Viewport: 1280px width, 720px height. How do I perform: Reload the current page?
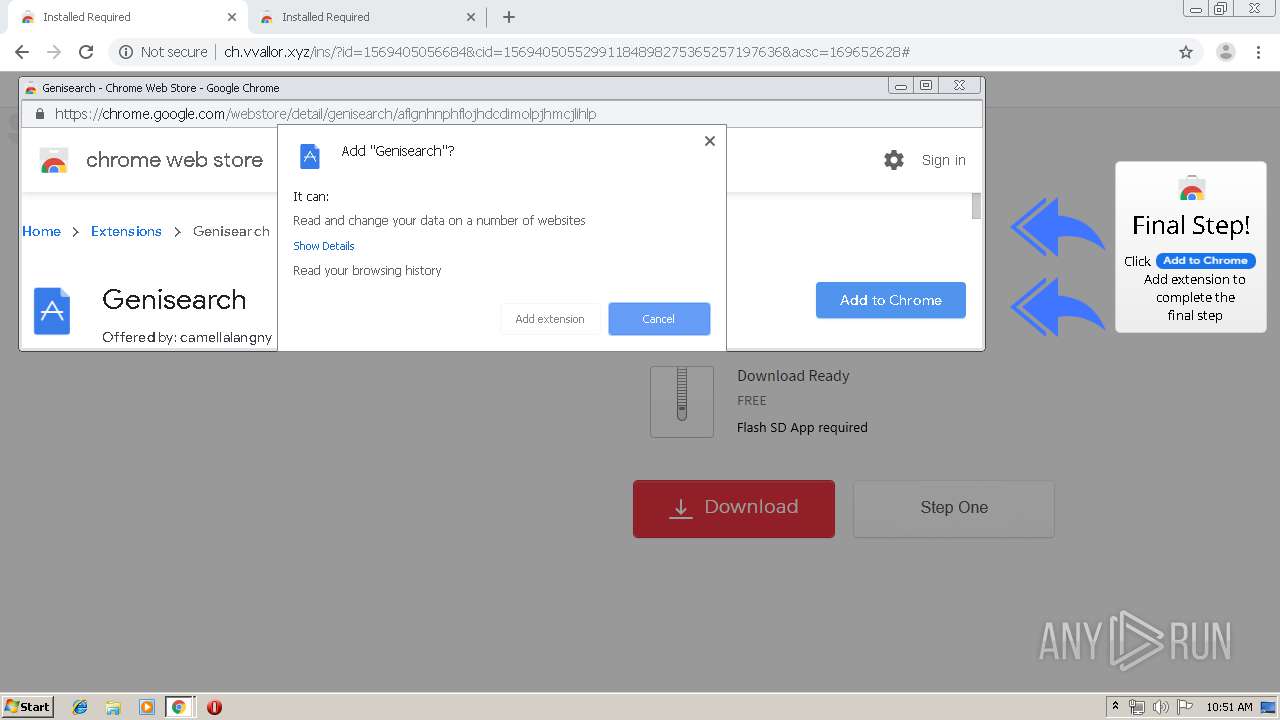[x=86, y=52]
